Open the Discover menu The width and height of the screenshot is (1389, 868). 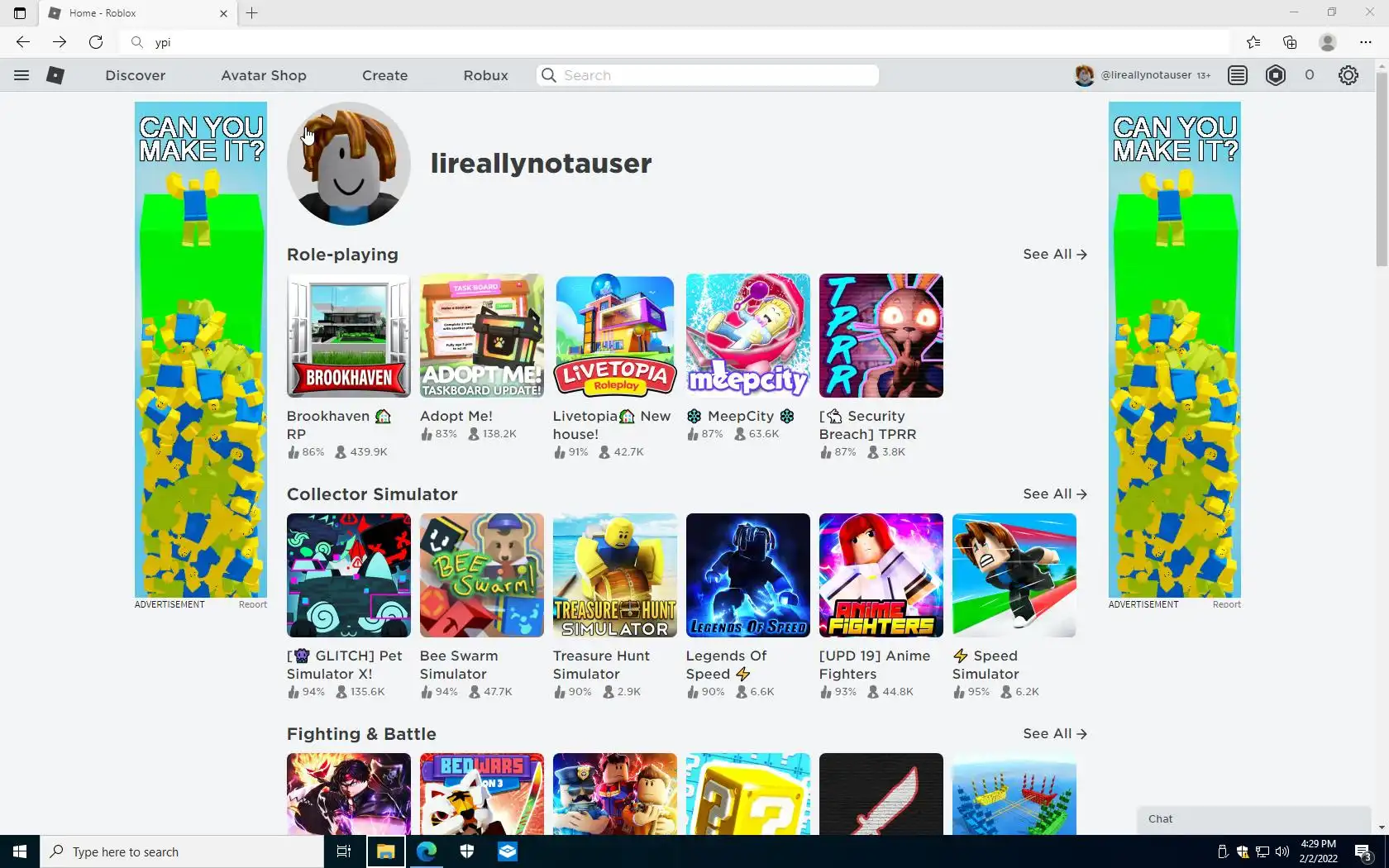[136, 75]
